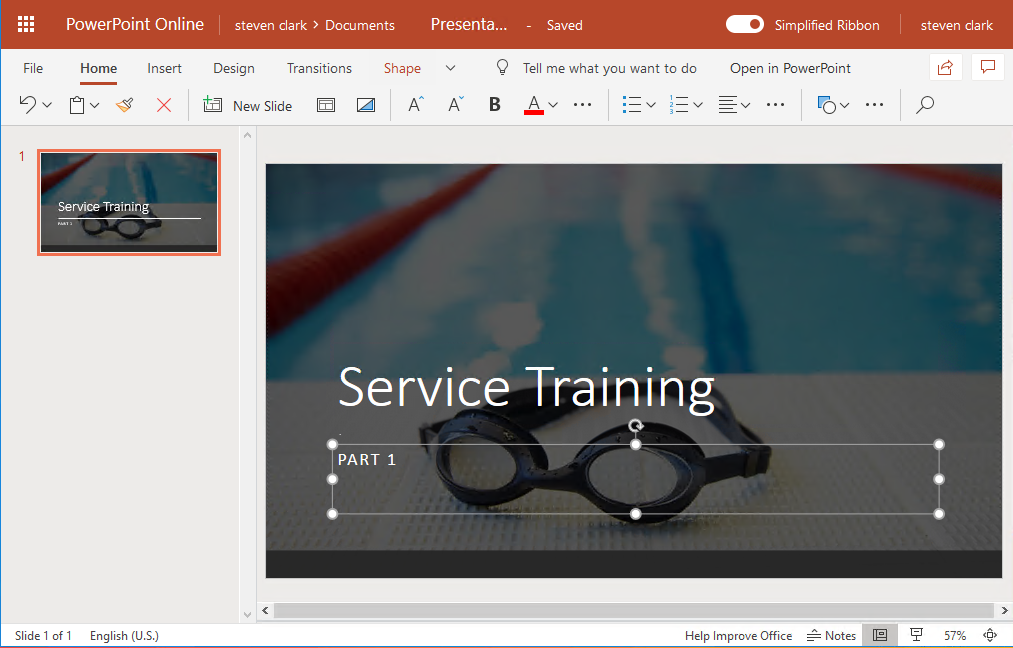Open the Find magnifier tool

pos(925,105)
